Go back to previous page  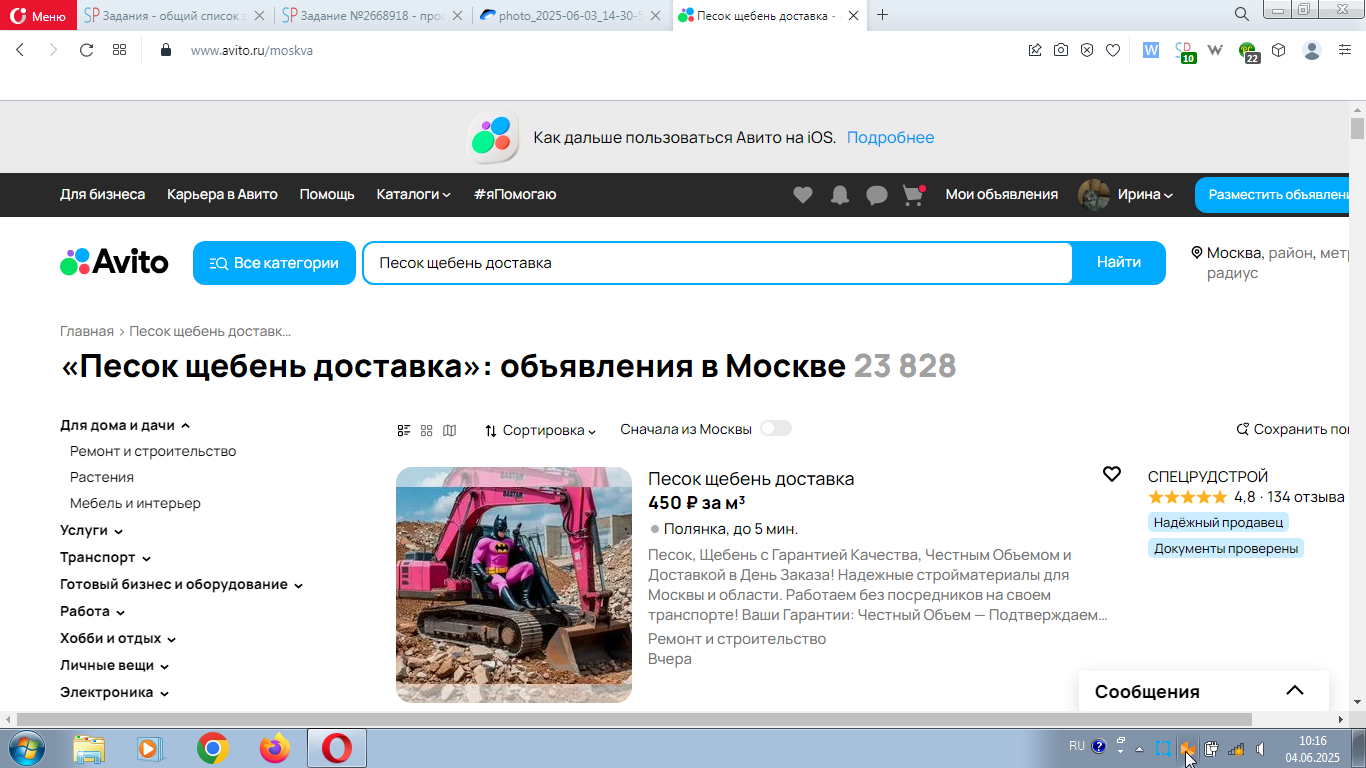[20, 50]
